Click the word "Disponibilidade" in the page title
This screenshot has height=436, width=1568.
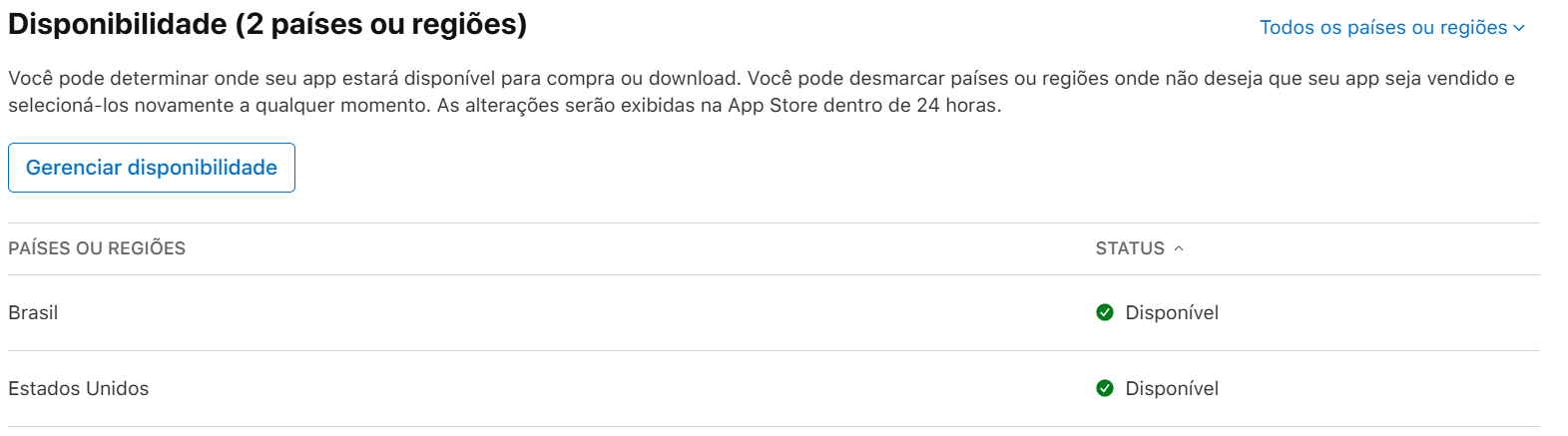118,24
